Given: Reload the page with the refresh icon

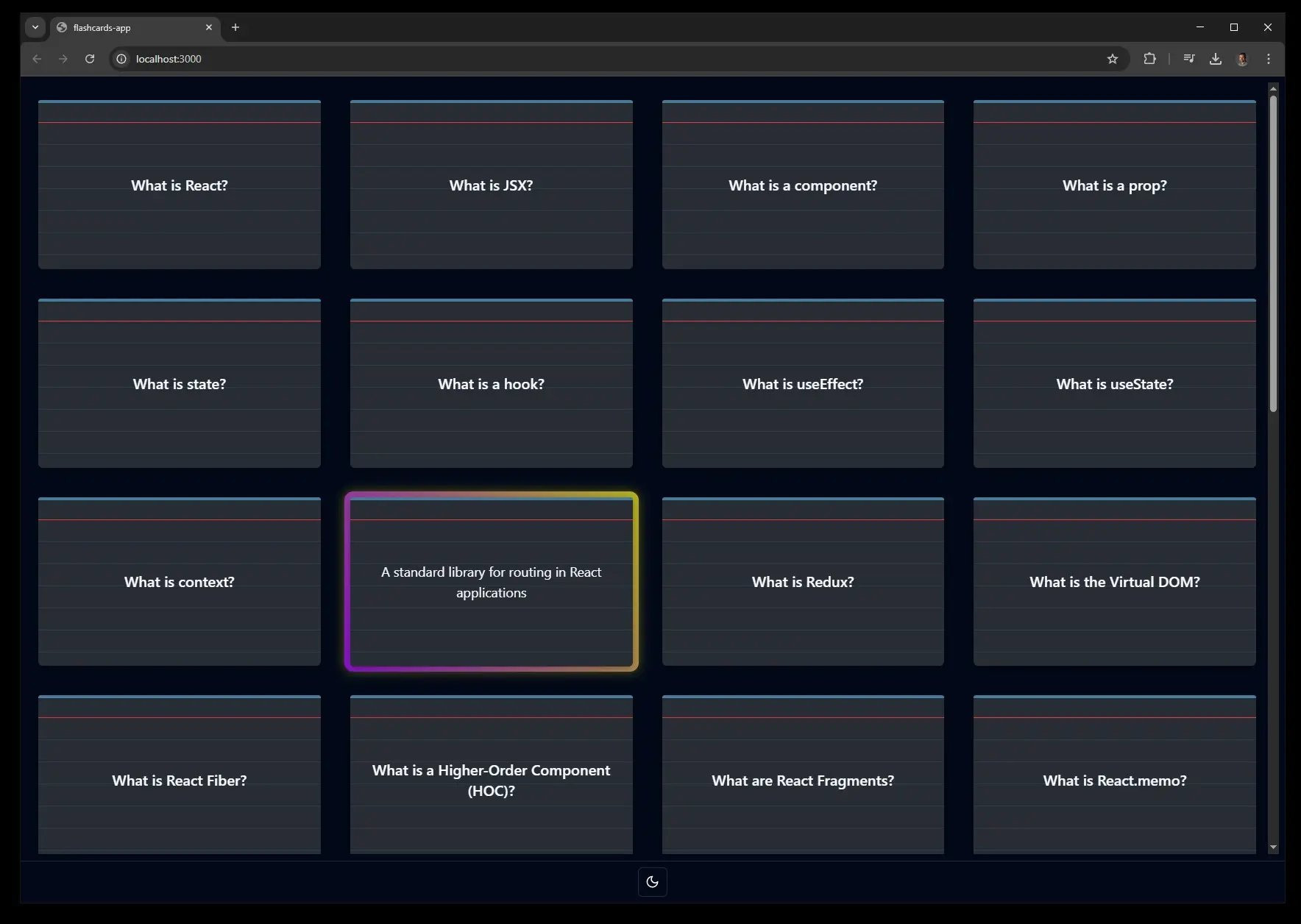Looking at the screenshot, I should pyautogui.click(x=90, y=59).
